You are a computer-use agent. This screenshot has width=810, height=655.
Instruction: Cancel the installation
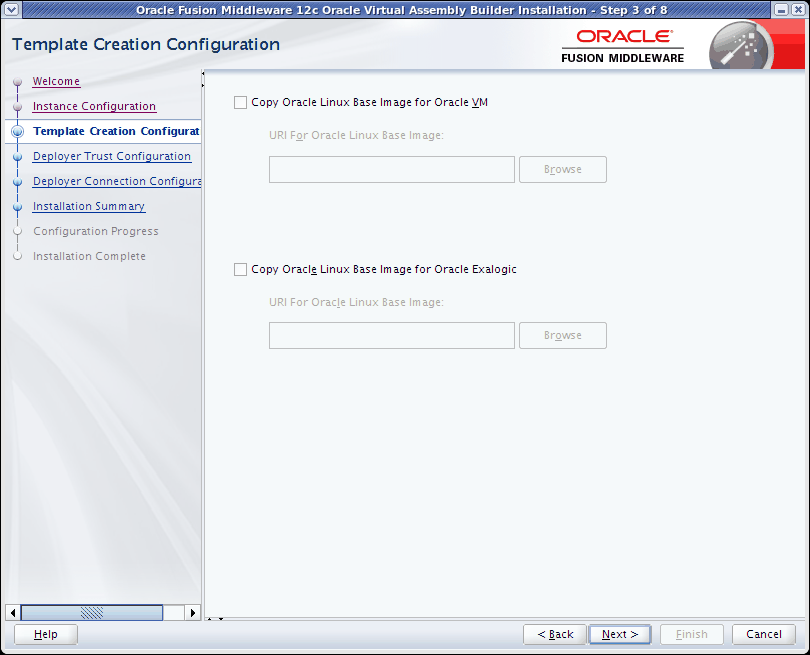click(x=764, y=634)
